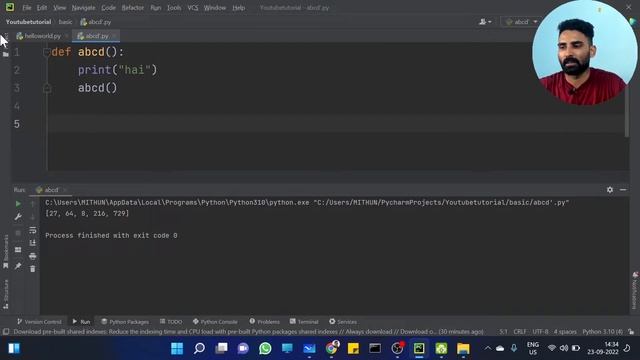The width and height of the screenshot is (640, 360).
Task: Collapse the def abcd function fold marker
Action: (47, 52)
